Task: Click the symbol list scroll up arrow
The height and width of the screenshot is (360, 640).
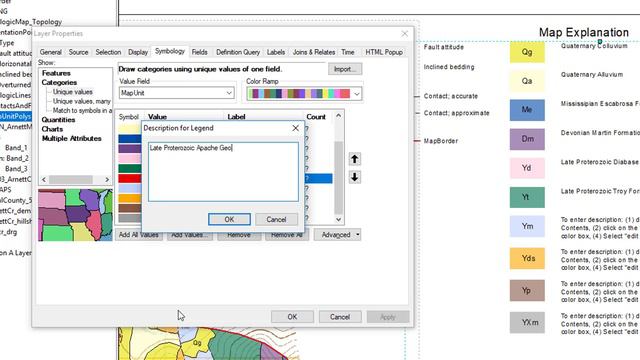Action: pos(338,116)
